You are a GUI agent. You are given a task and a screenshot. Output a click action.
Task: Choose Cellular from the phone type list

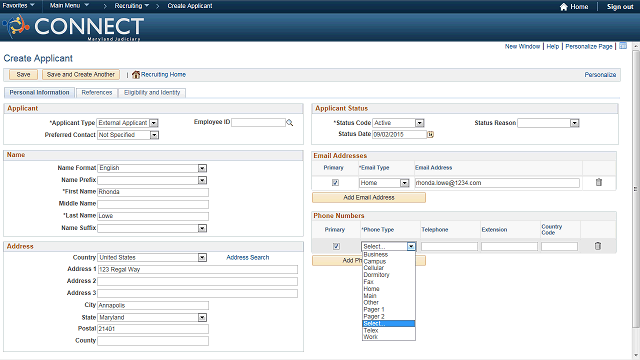pyautogui.click(x=373, y=268)
